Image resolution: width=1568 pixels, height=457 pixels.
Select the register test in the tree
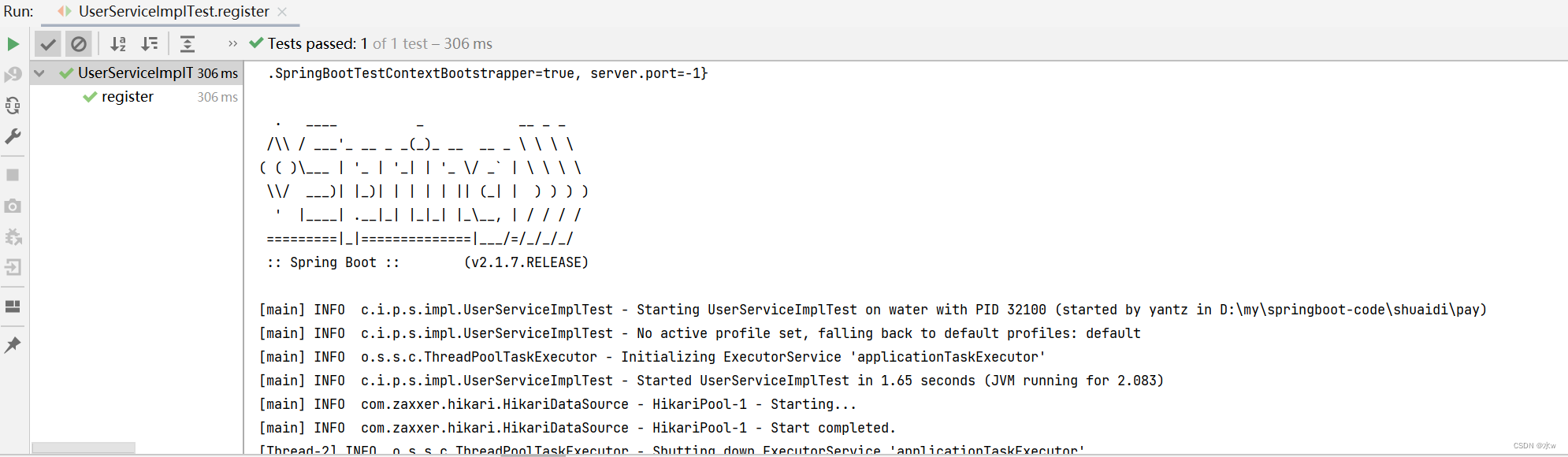[x=128, y=96]
